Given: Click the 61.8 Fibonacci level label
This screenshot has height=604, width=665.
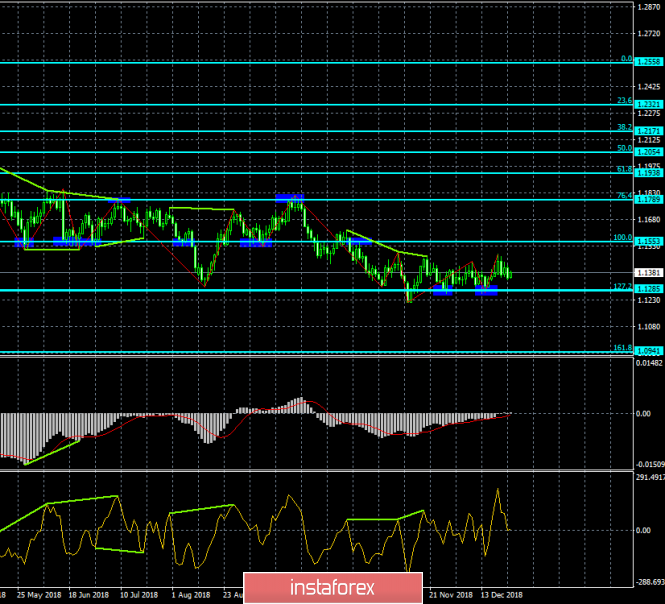Looking at the screenshot, I should pyautogui.click(x=624, y=169).
